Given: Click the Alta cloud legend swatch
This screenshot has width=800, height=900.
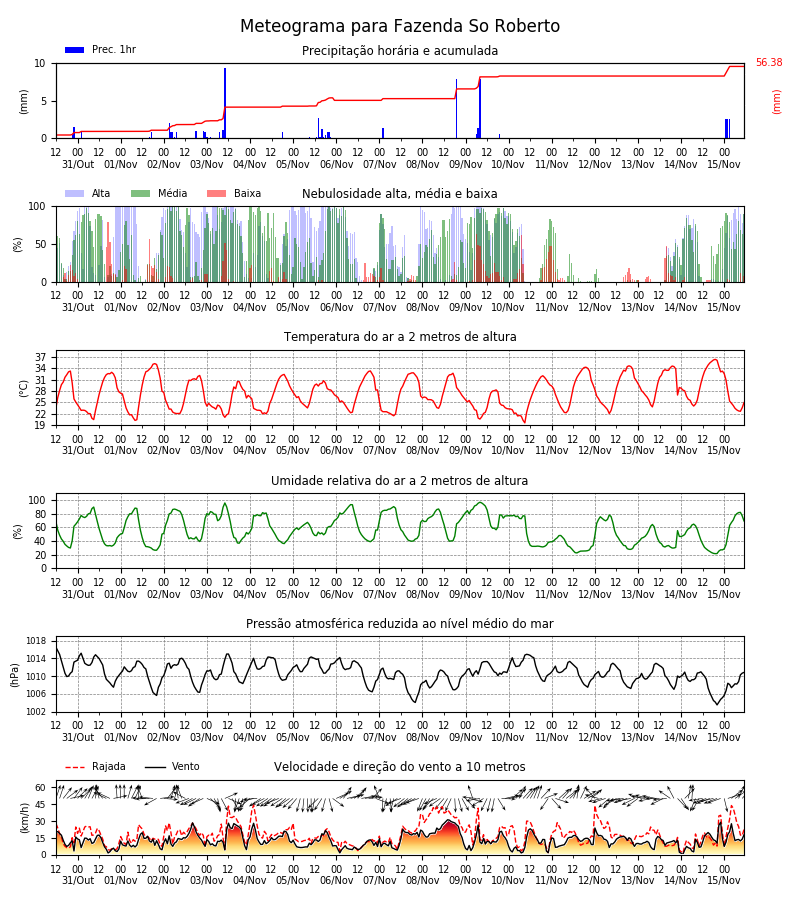Looking at the screenshot, I should click(75, 194).
